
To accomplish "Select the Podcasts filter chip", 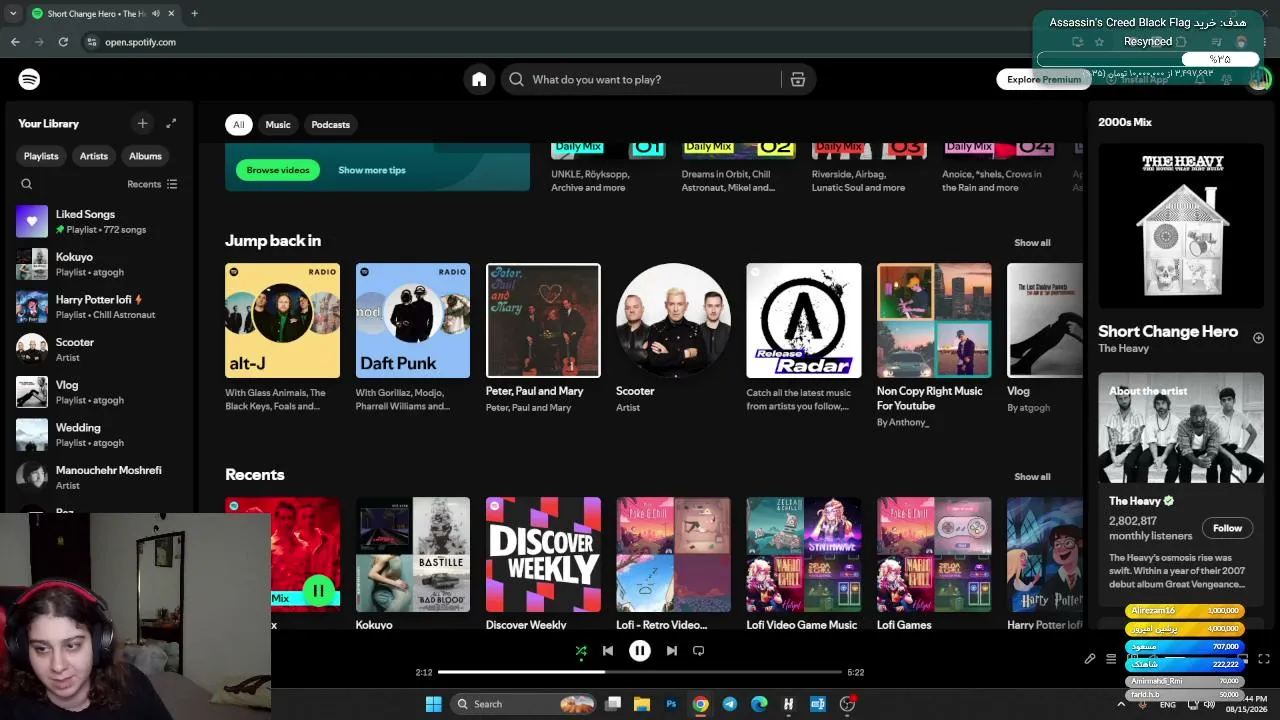I will click(x=330, y=124).
